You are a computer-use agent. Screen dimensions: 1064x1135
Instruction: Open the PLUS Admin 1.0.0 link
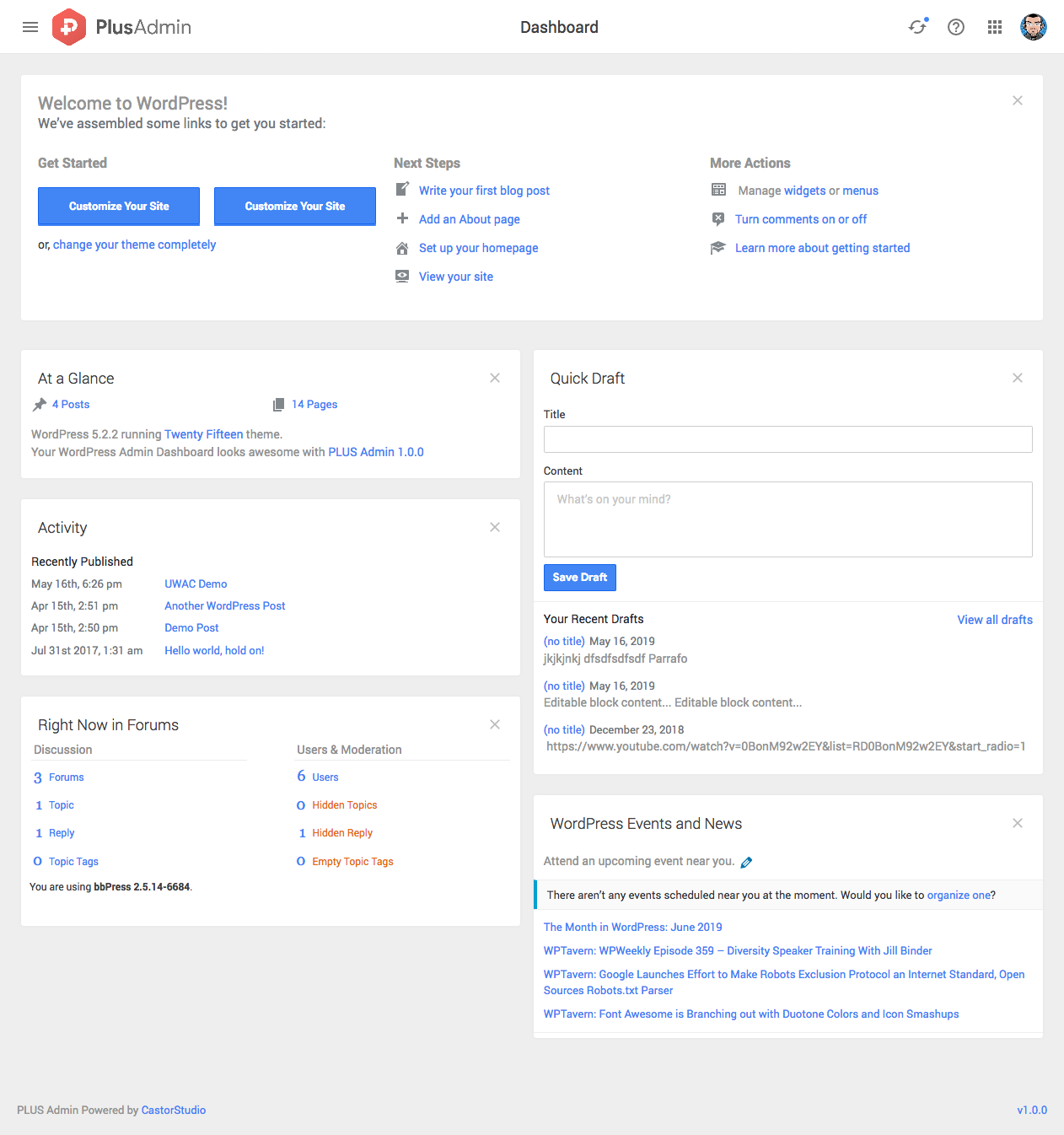tap(376, 452)
